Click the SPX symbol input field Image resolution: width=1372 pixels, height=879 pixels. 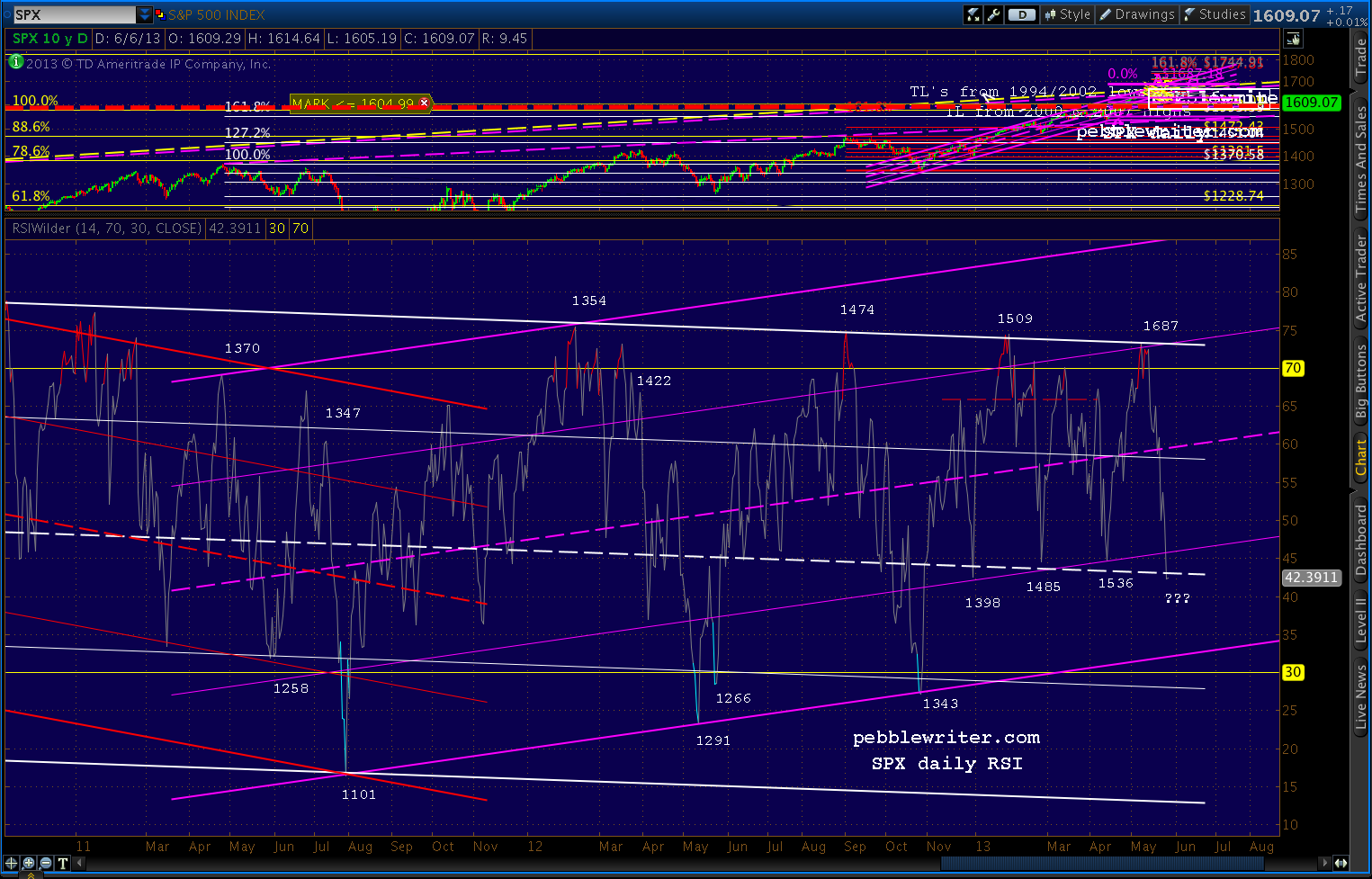click(75, 14)
